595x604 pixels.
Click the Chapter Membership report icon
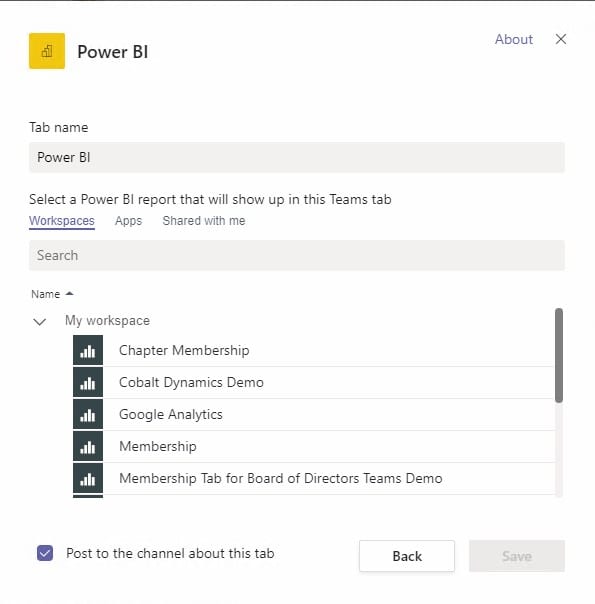(88, 350)
